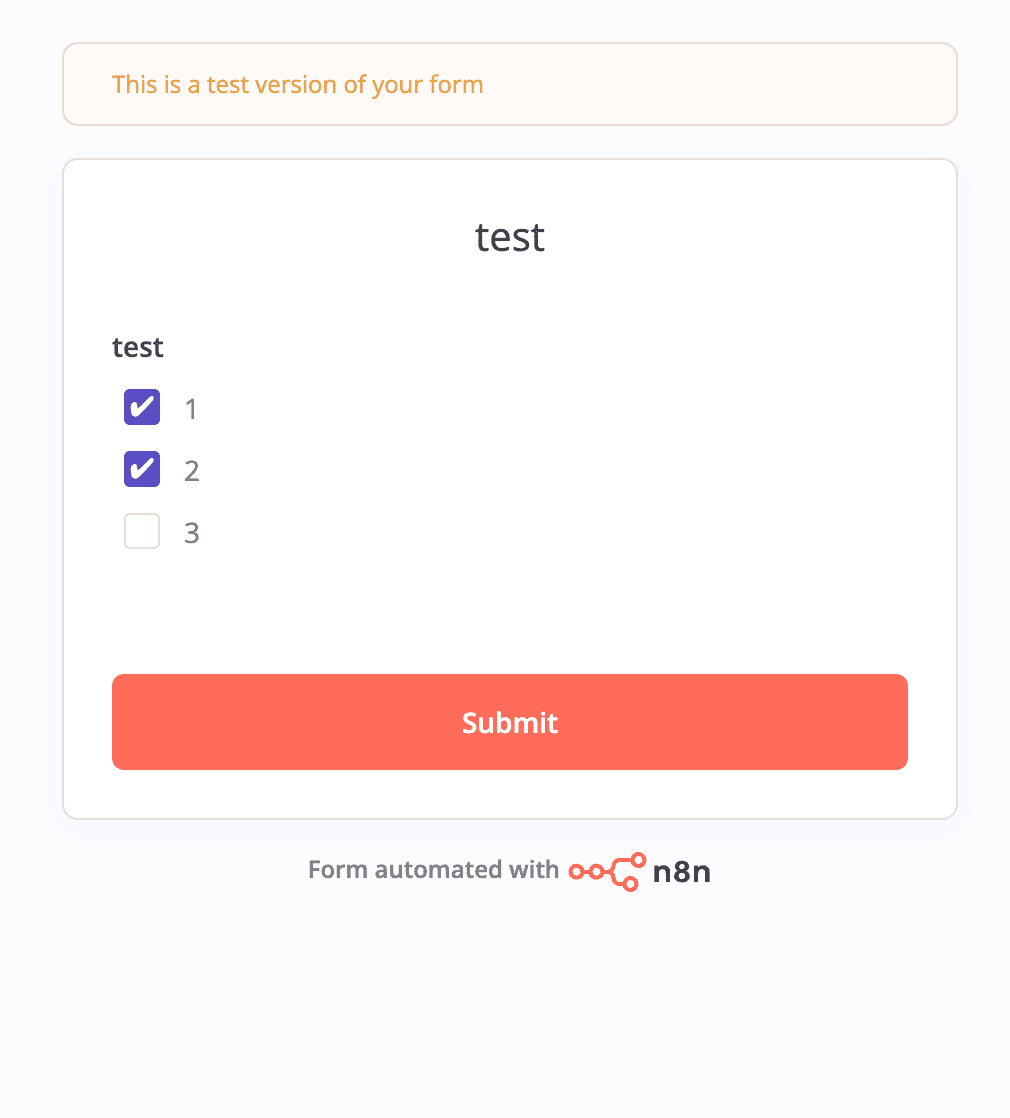Select the label 1 next to its checkbox

click(191, 408)
